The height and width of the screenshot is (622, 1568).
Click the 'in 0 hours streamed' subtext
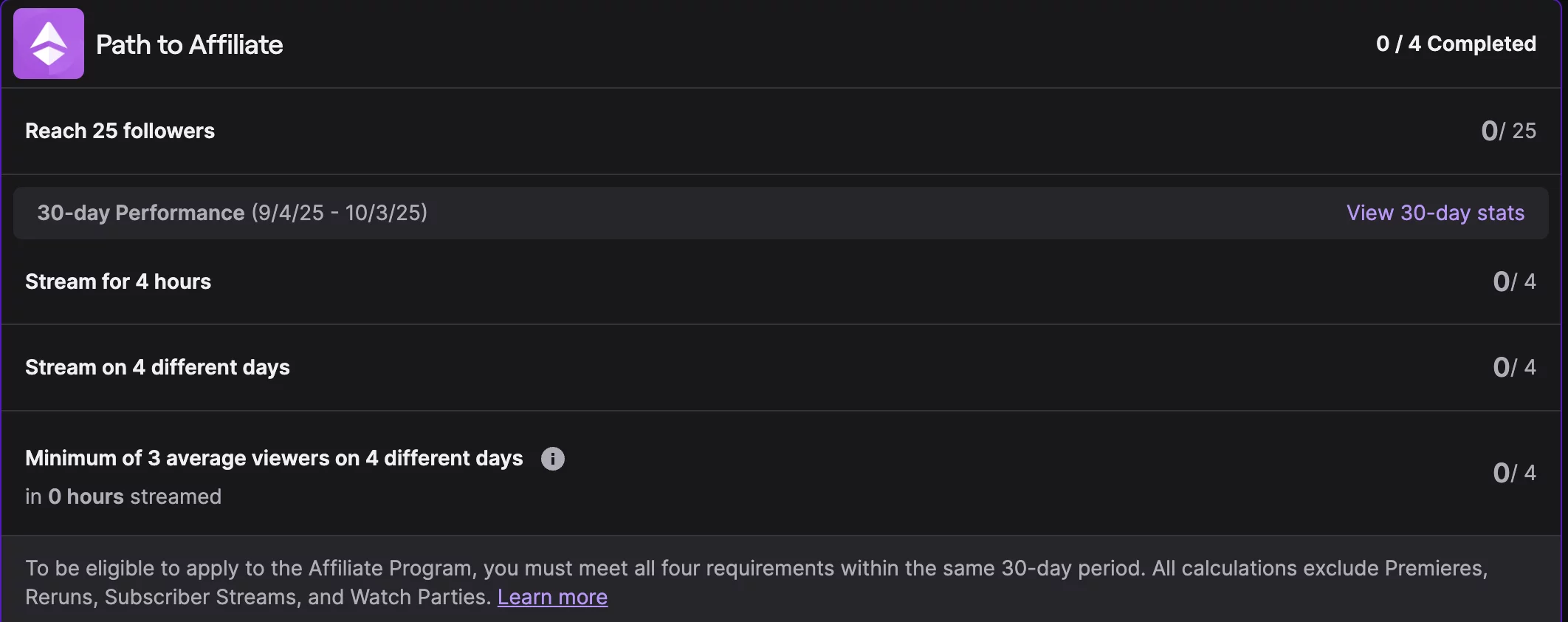pyautogui.click(x=123, y=496)
